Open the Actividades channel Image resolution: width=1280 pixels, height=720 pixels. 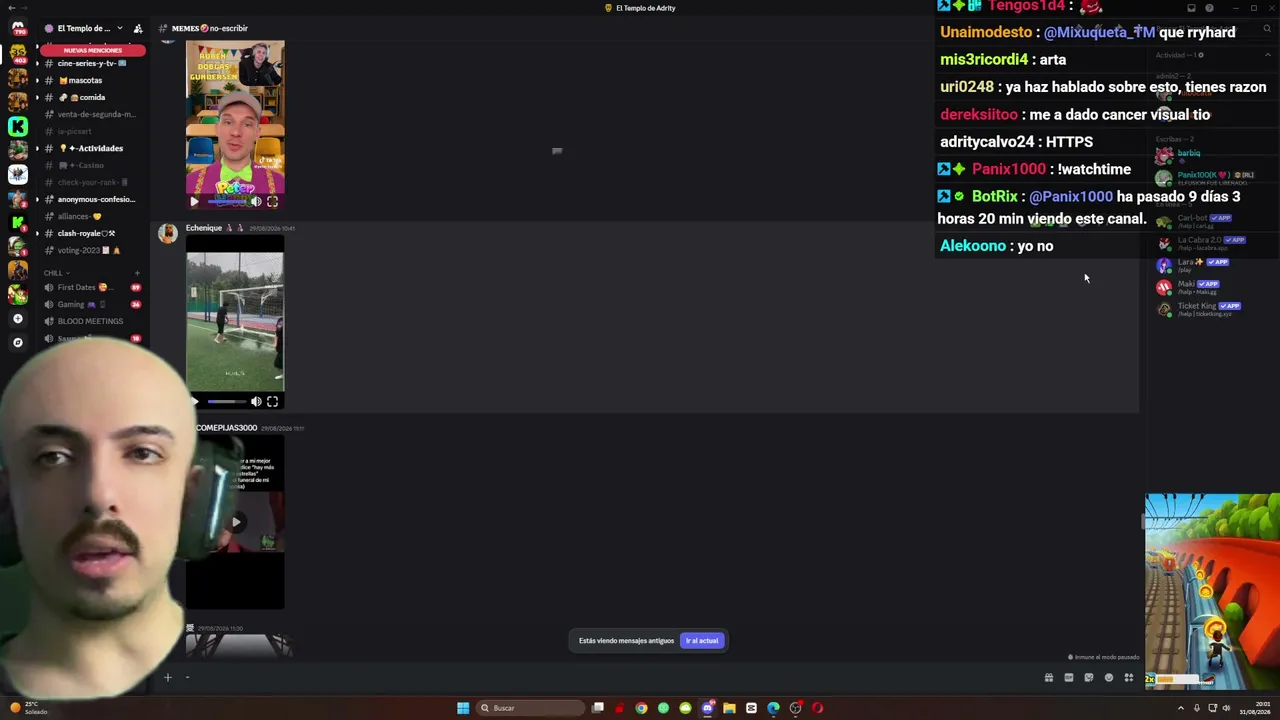tap(91, 148)
